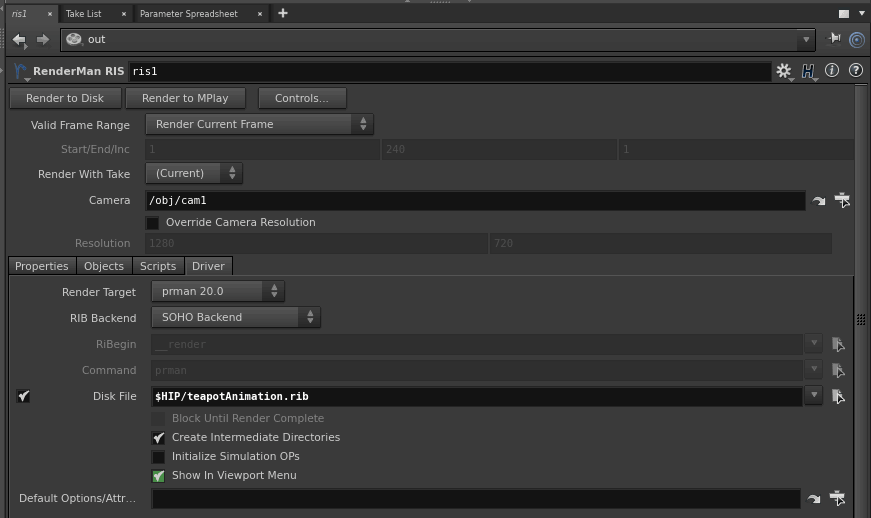Click the Default Options/Attr input field
The height and width of the screenshot is (518, 871).
click(475, 499)
